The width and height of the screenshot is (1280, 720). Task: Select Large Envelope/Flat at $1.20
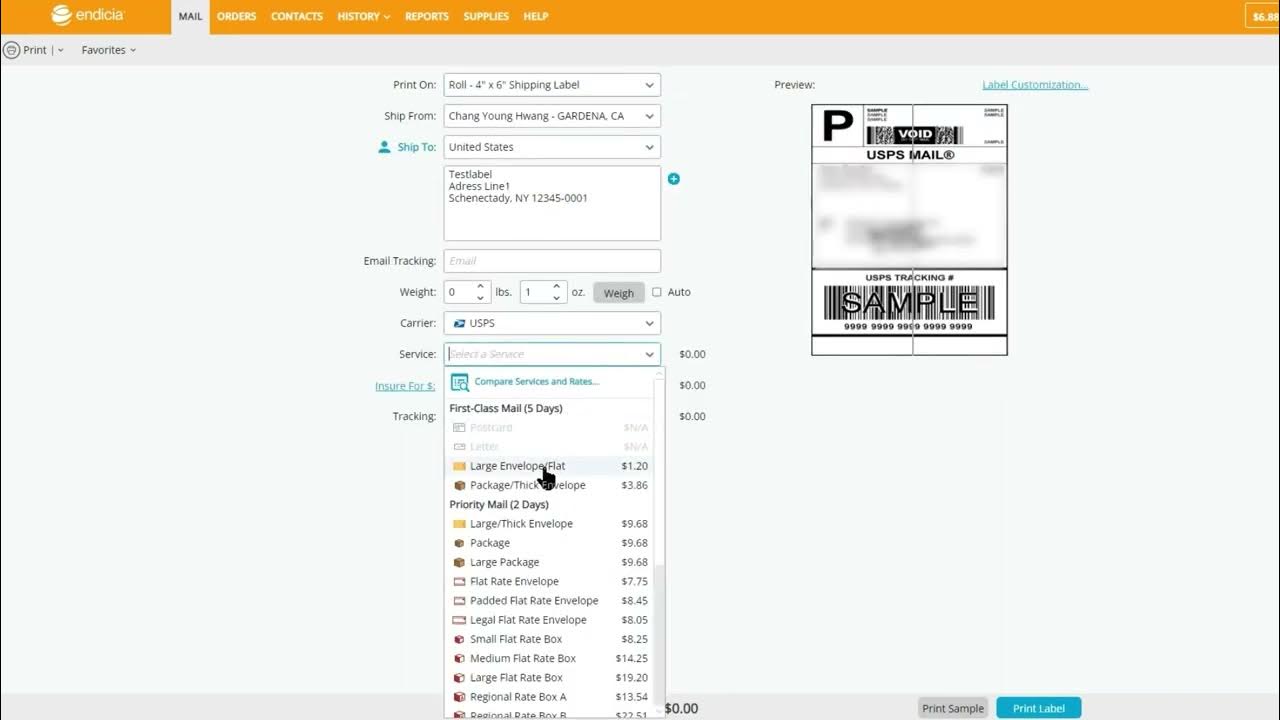(550, 466)
